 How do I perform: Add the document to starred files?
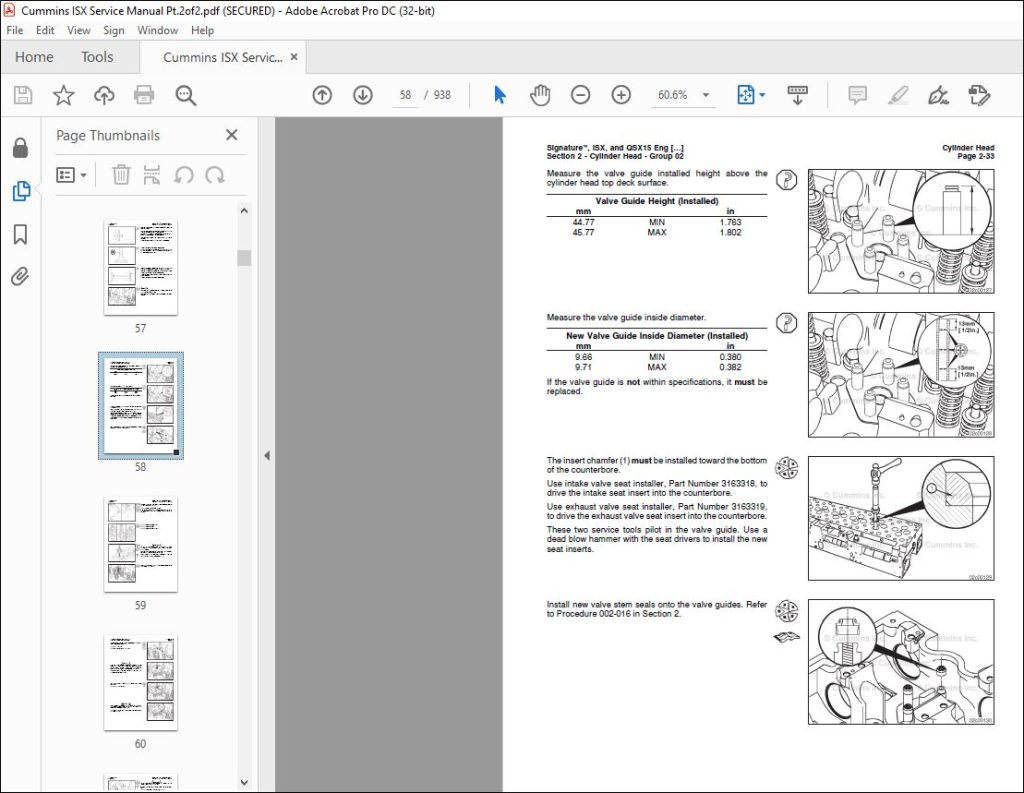63,95
